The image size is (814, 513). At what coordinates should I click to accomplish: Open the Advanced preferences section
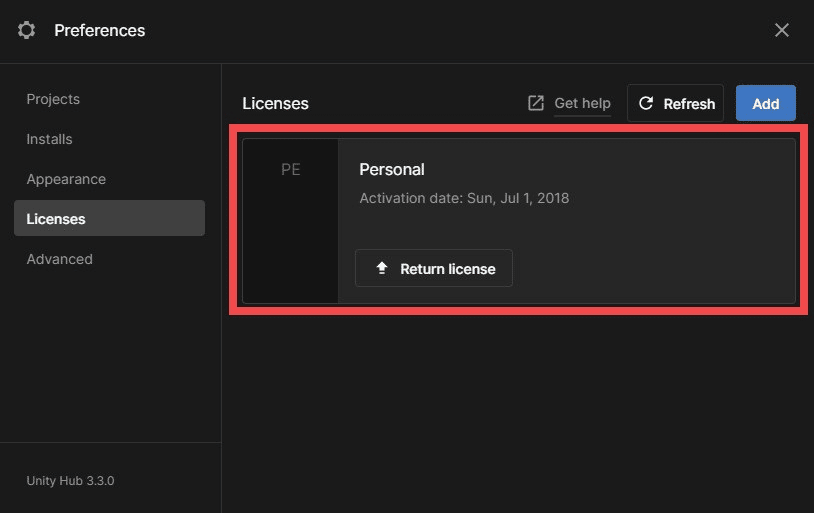(x=59, y=259)
